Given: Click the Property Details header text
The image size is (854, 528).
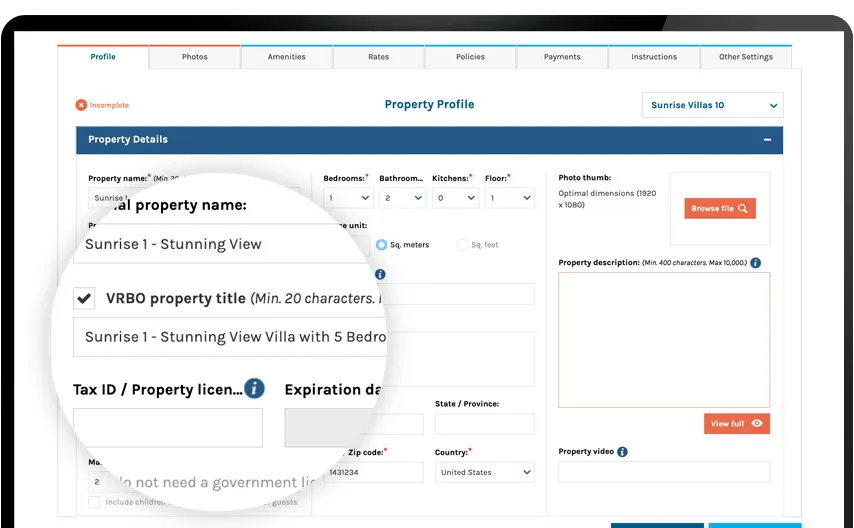Looking at the screenshot, I should coord(128,139).
